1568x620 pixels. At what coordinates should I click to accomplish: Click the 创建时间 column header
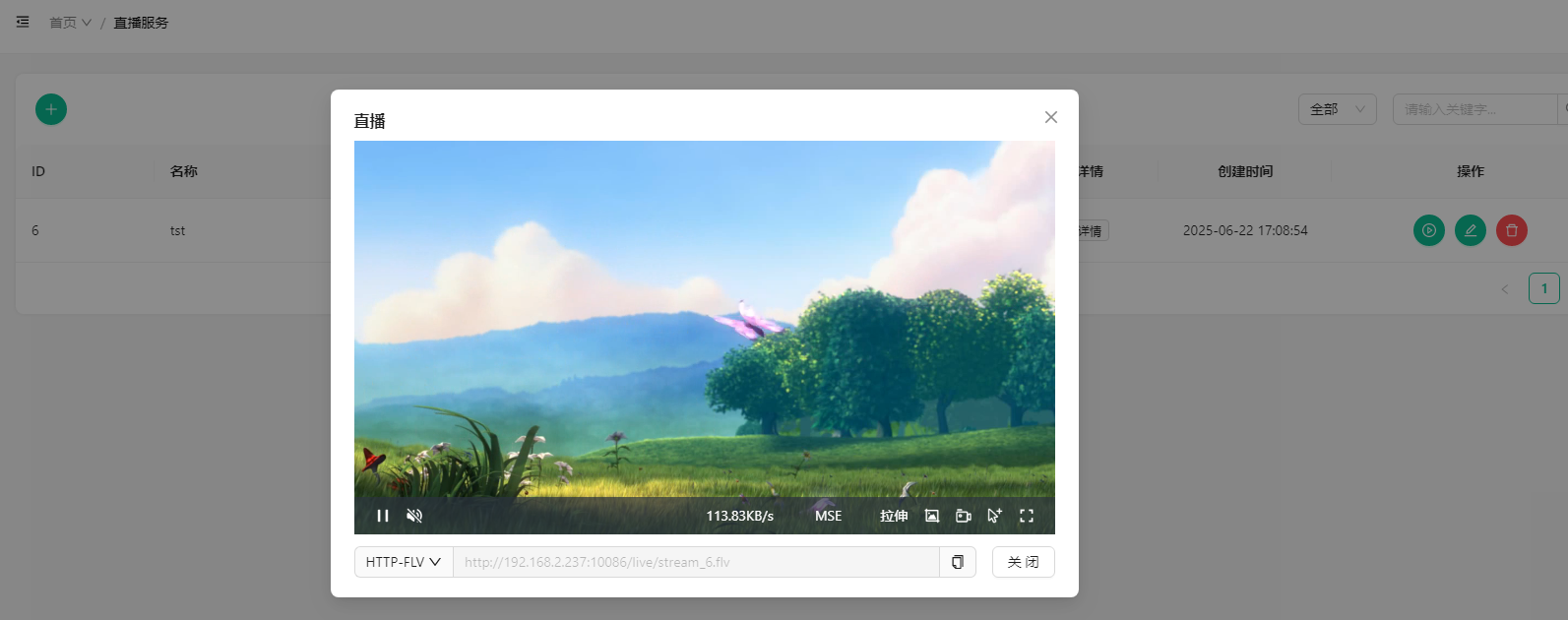(1245, 171)
